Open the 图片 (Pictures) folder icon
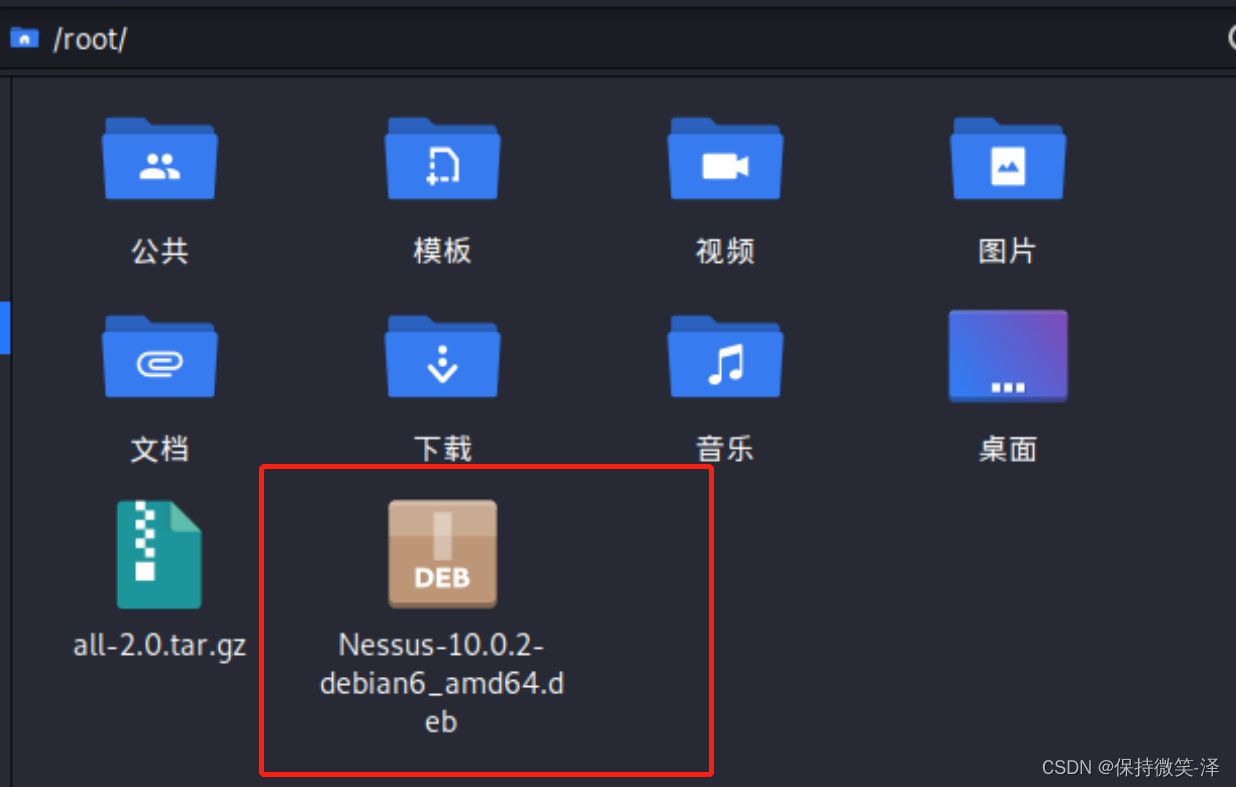Image resolution: width=1236 pixels, height=787 pixels. [x=1008, y=159]
